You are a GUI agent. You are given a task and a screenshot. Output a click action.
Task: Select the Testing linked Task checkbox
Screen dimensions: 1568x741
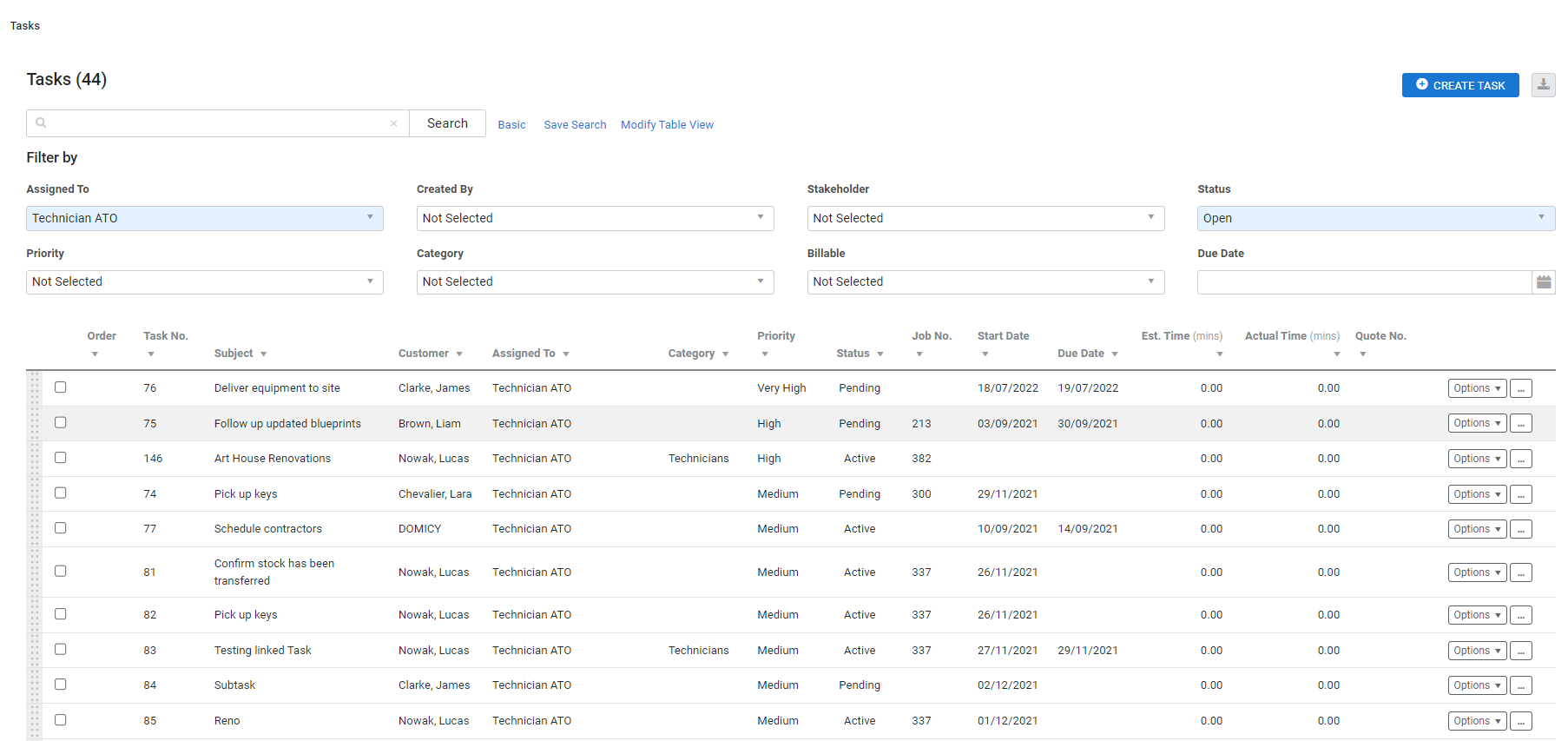(x=61, y=649)
